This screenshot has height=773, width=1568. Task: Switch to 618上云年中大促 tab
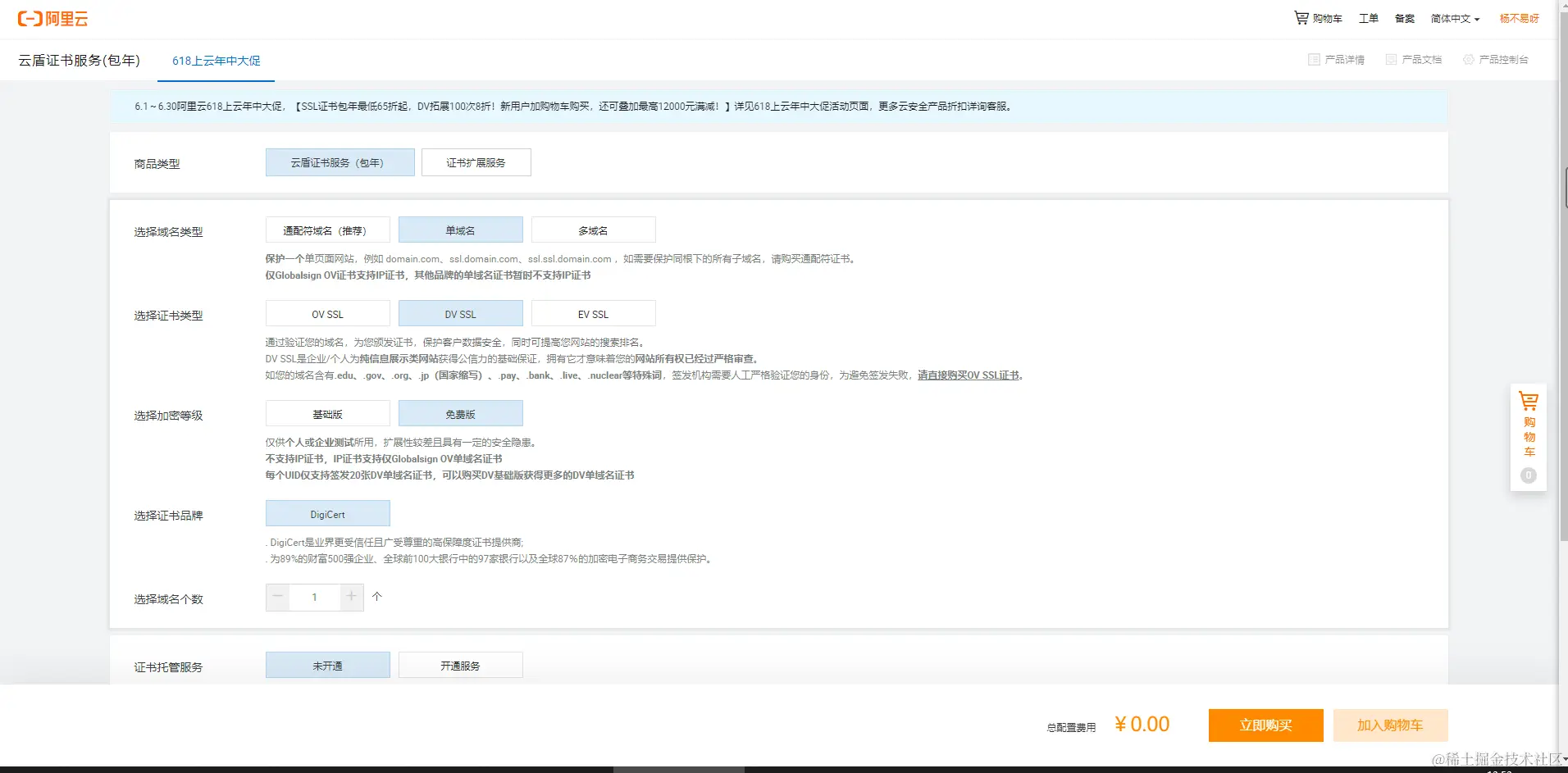click(216, 61)
